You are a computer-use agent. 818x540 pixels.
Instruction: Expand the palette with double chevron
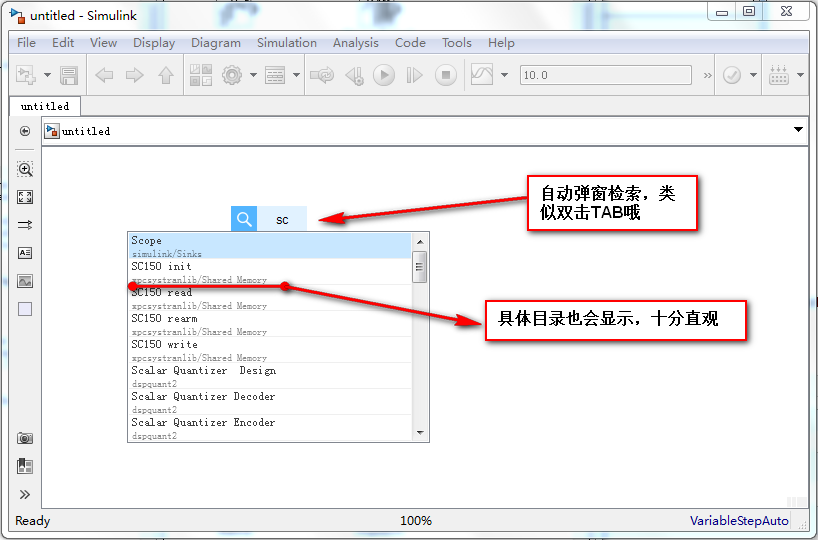(25, 495)
